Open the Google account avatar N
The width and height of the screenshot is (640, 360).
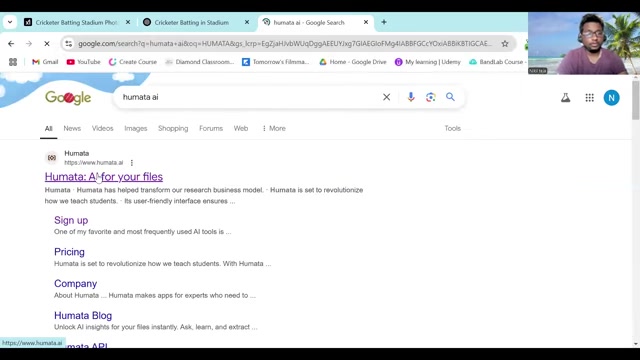pyautogui.click(x=611, y=98)
